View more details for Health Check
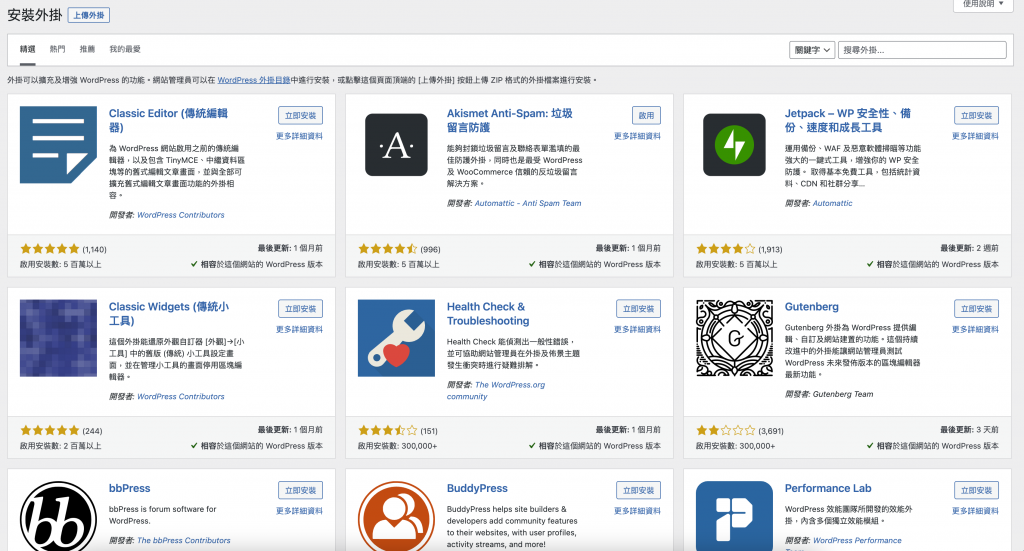 pyautogui.click(x=637, y=330)
